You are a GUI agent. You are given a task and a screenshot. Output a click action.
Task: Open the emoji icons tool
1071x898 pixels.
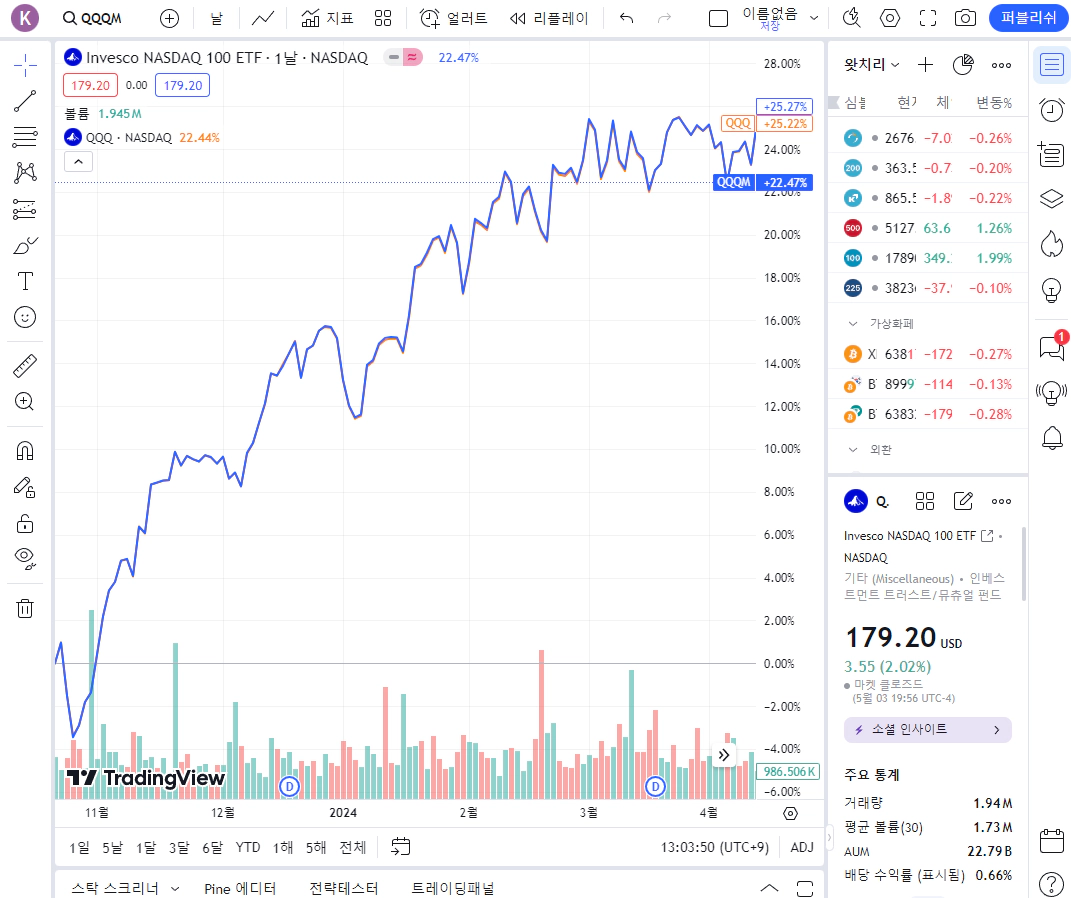pos(25,317)
